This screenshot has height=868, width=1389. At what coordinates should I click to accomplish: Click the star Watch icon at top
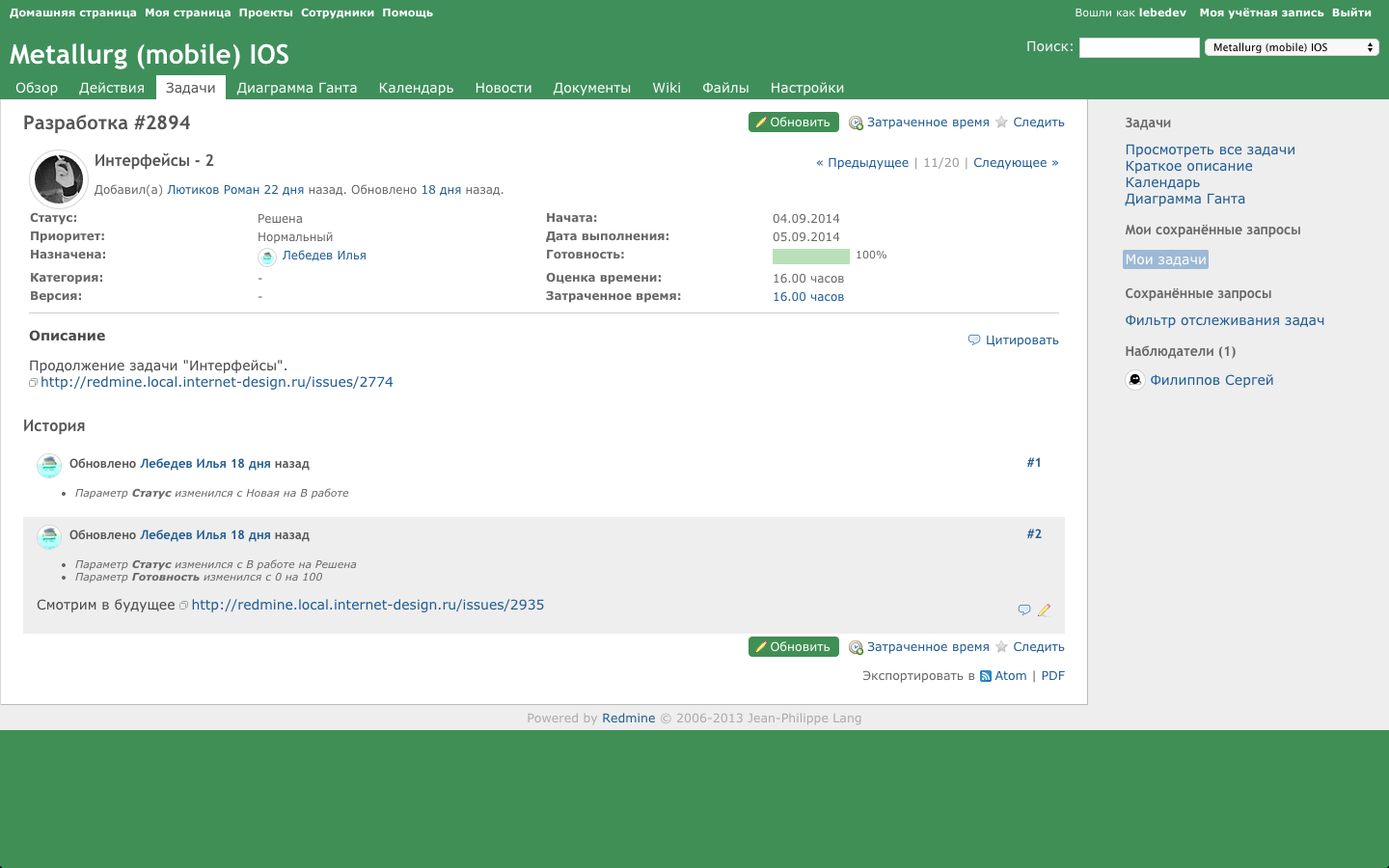point(1002,122)
